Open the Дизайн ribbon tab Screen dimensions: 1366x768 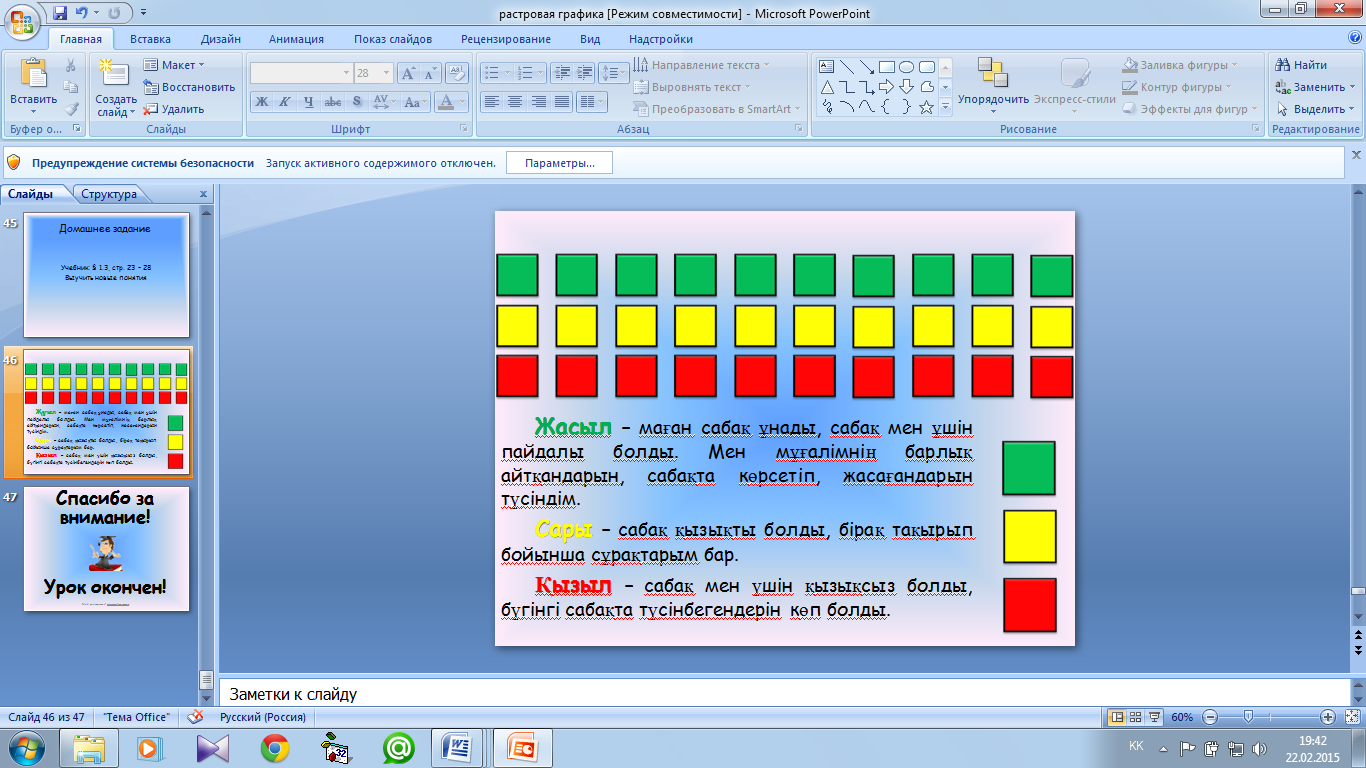click(x=220, y=39)
